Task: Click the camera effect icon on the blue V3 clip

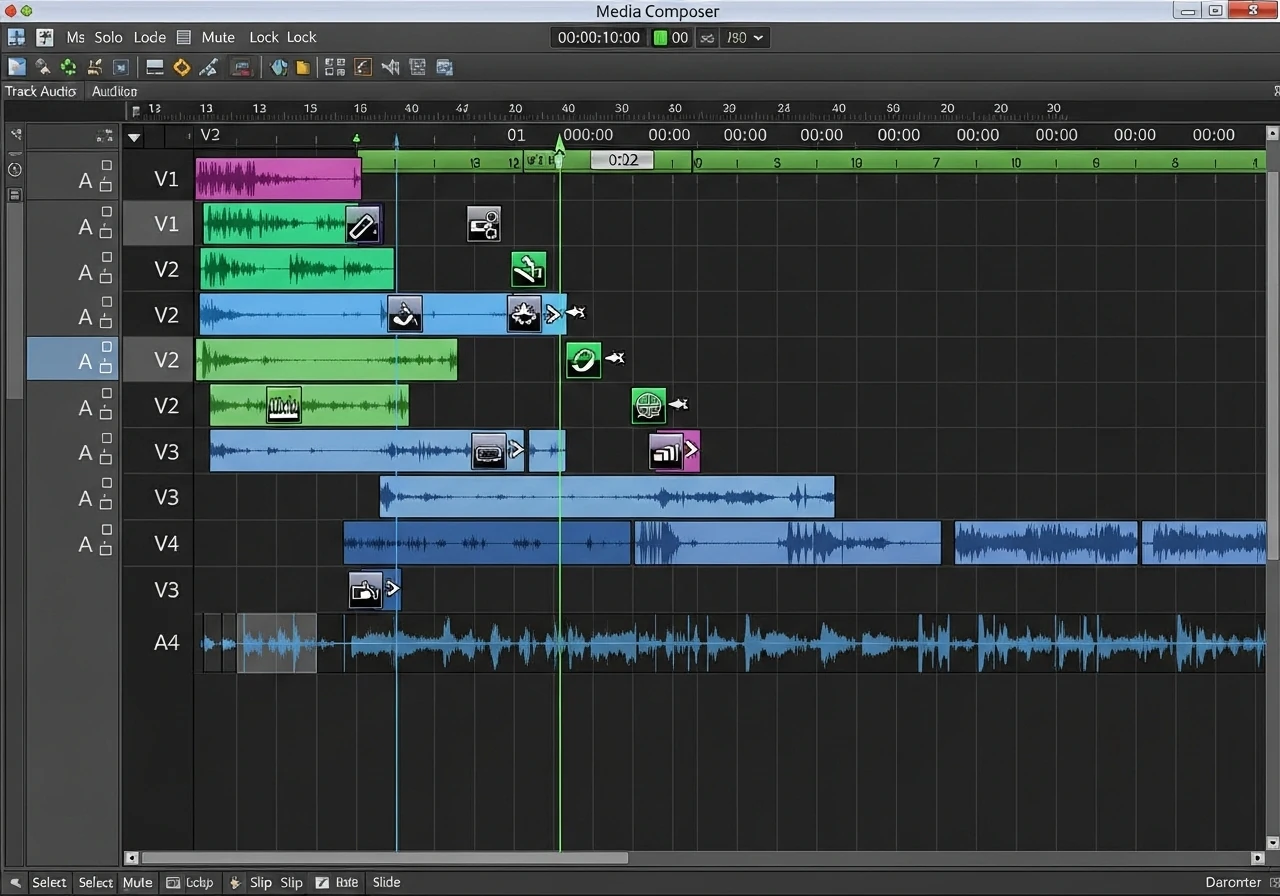Action: pos(490,451)
